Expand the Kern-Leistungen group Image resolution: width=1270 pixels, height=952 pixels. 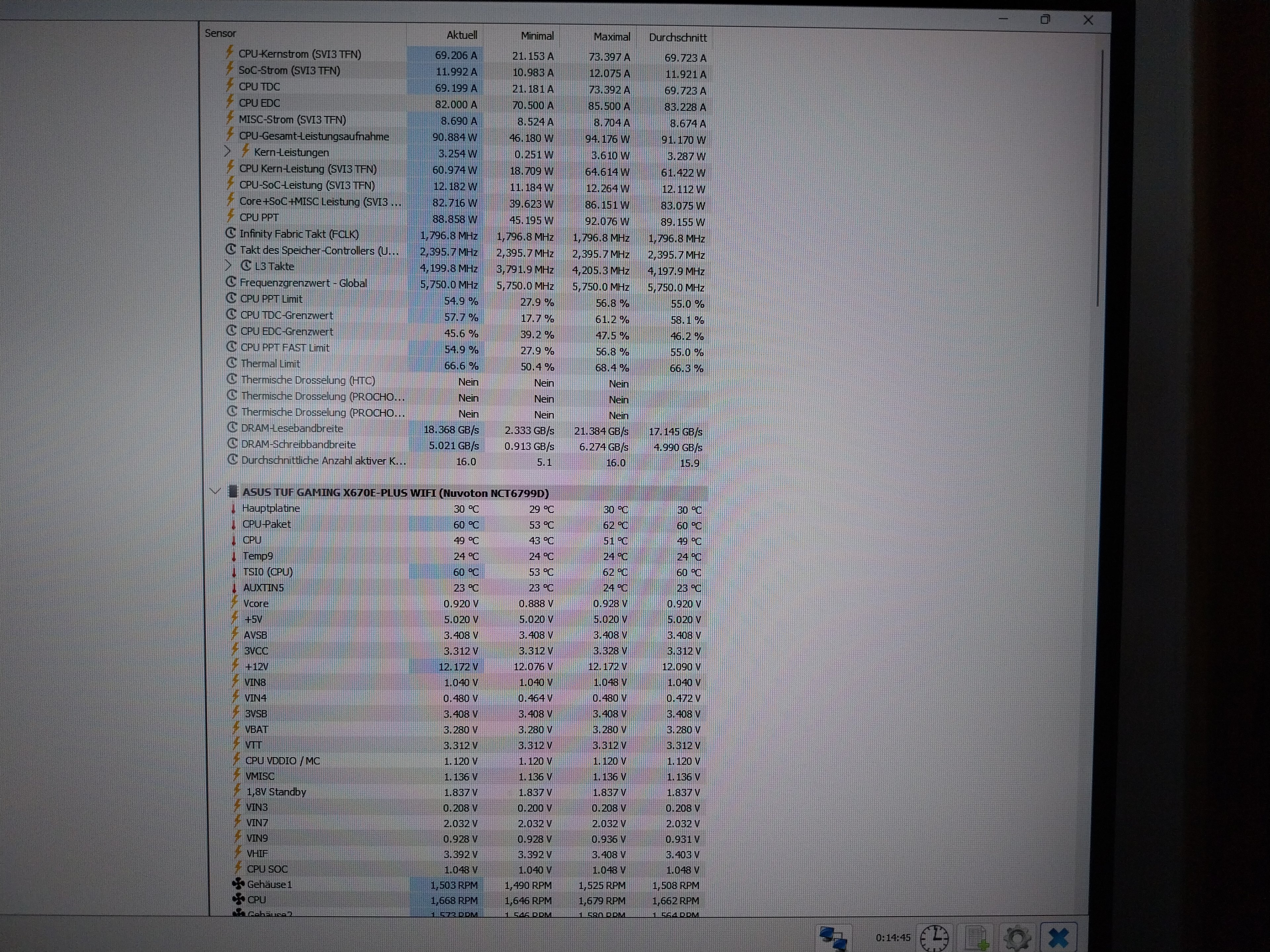(x=227, y=151)
